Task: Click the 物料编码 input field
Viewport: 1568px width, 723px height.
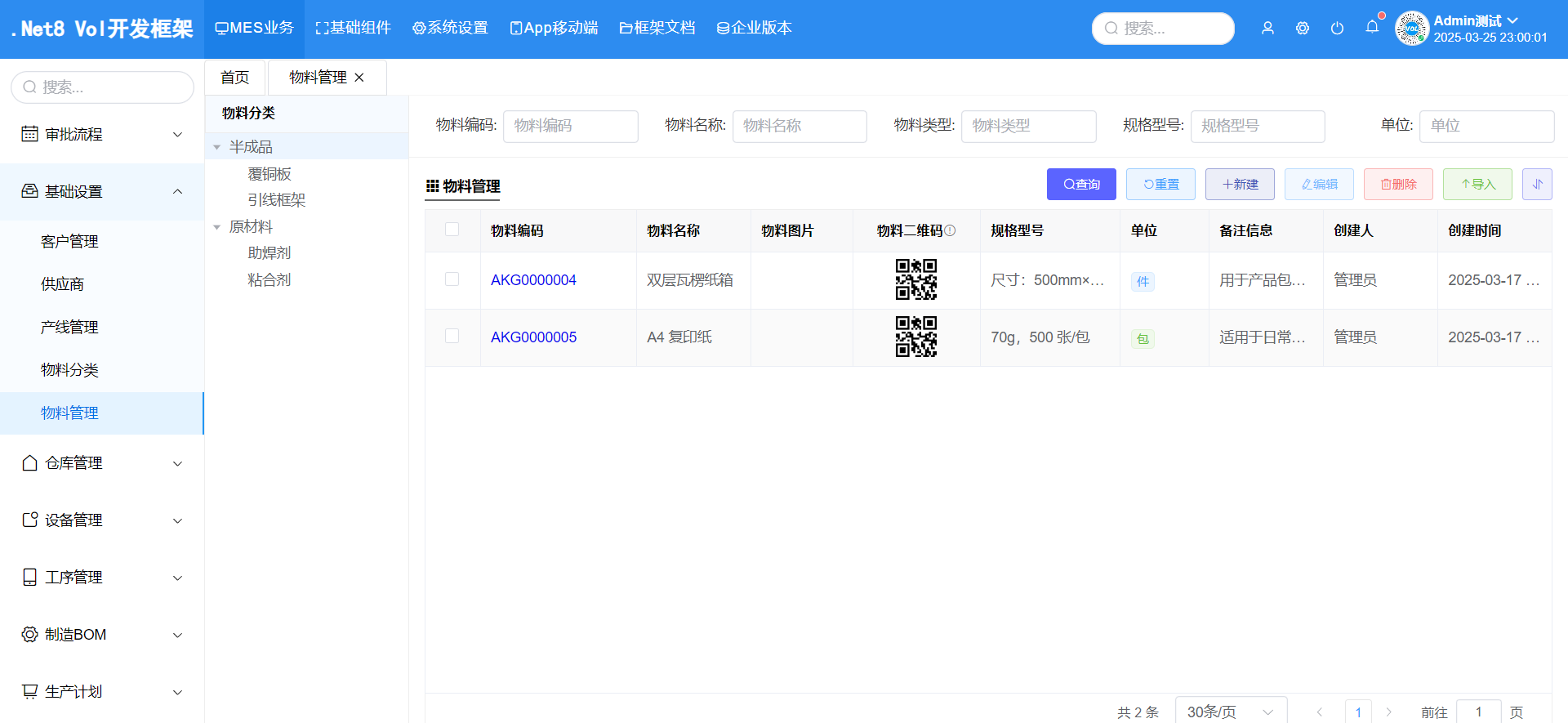Action: click(x=570, y=126)
